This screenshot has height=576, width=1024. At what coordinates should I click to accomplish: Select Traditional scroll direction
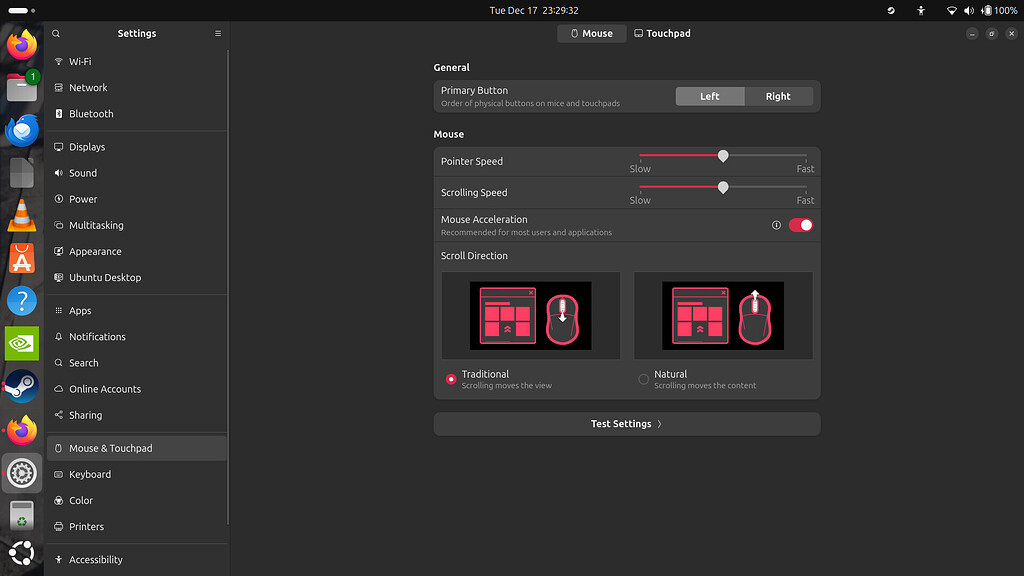[x=451, y=378]
